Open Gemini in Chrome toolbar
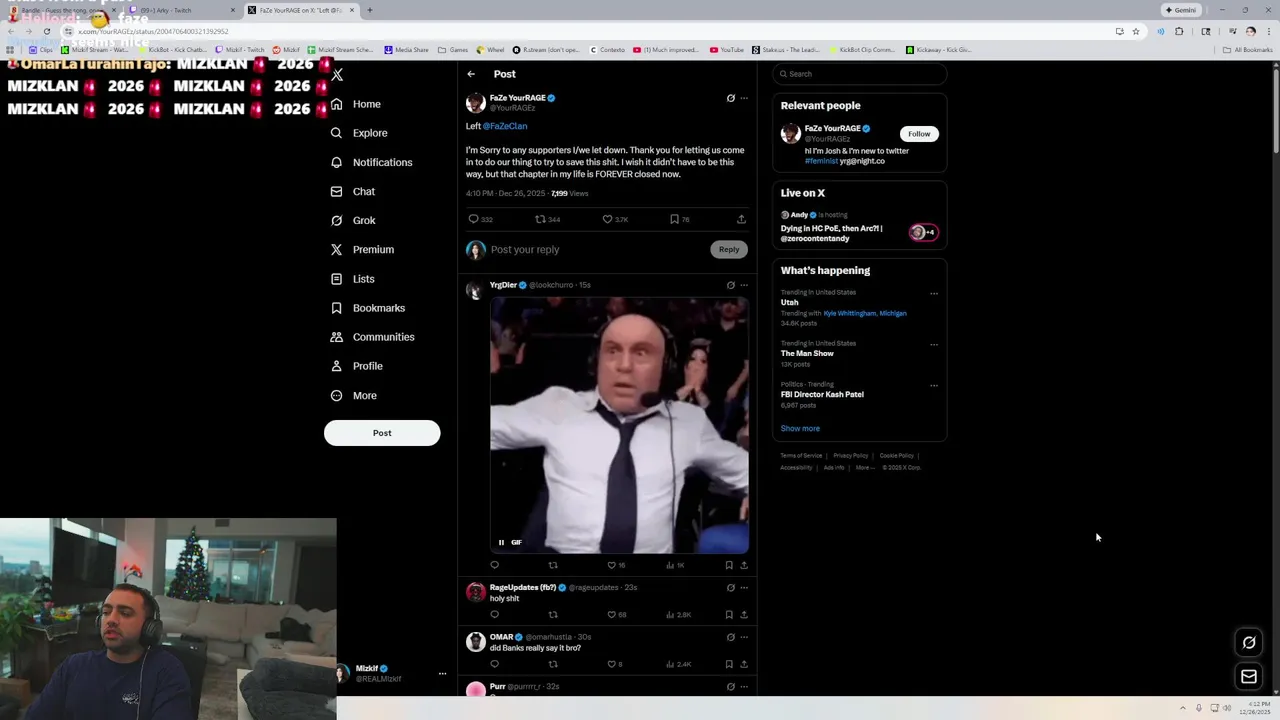The height and width of the screenshot is (720, 1280). point(1180,10)
